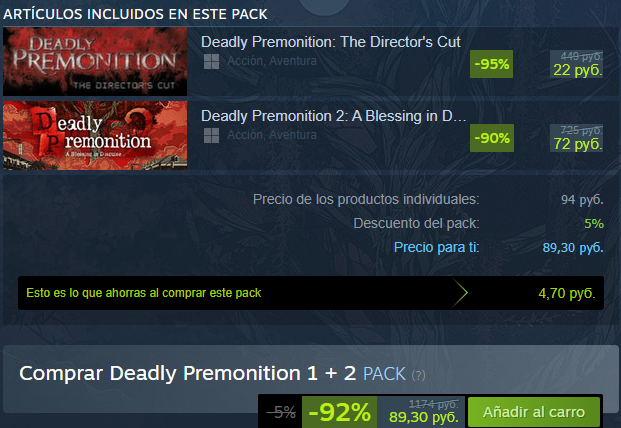Click Acción, Aventura tags under Director's Cut
The image size is (621, 428).
(272, 61)
